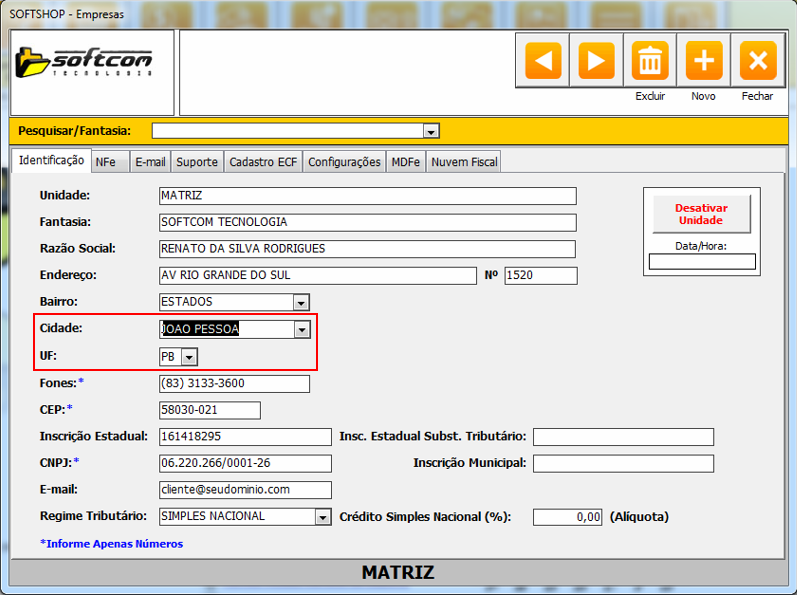The width and height of the screenshot is (797, 595).
Task: Expand the Pesquisar/Fantasia dropdown
Action: (x=431, y=131)
